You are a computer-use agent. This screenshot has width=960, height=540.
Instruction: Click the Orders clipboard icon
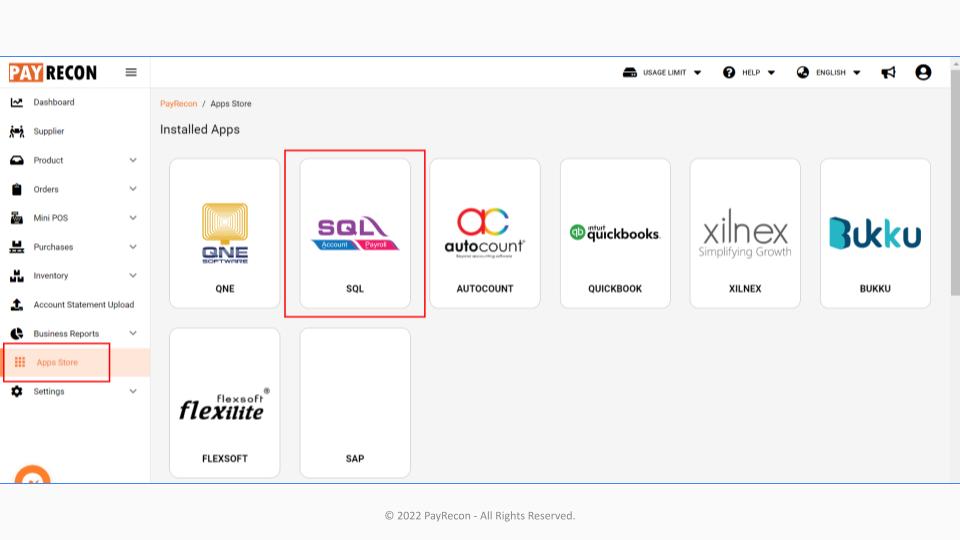pos(17,189)
